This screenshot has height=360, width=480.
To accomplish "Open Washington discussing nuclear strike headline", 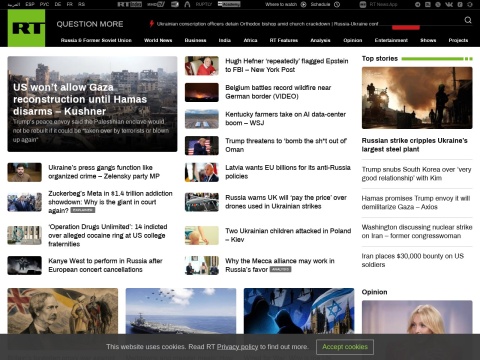I will pos(417,232).
